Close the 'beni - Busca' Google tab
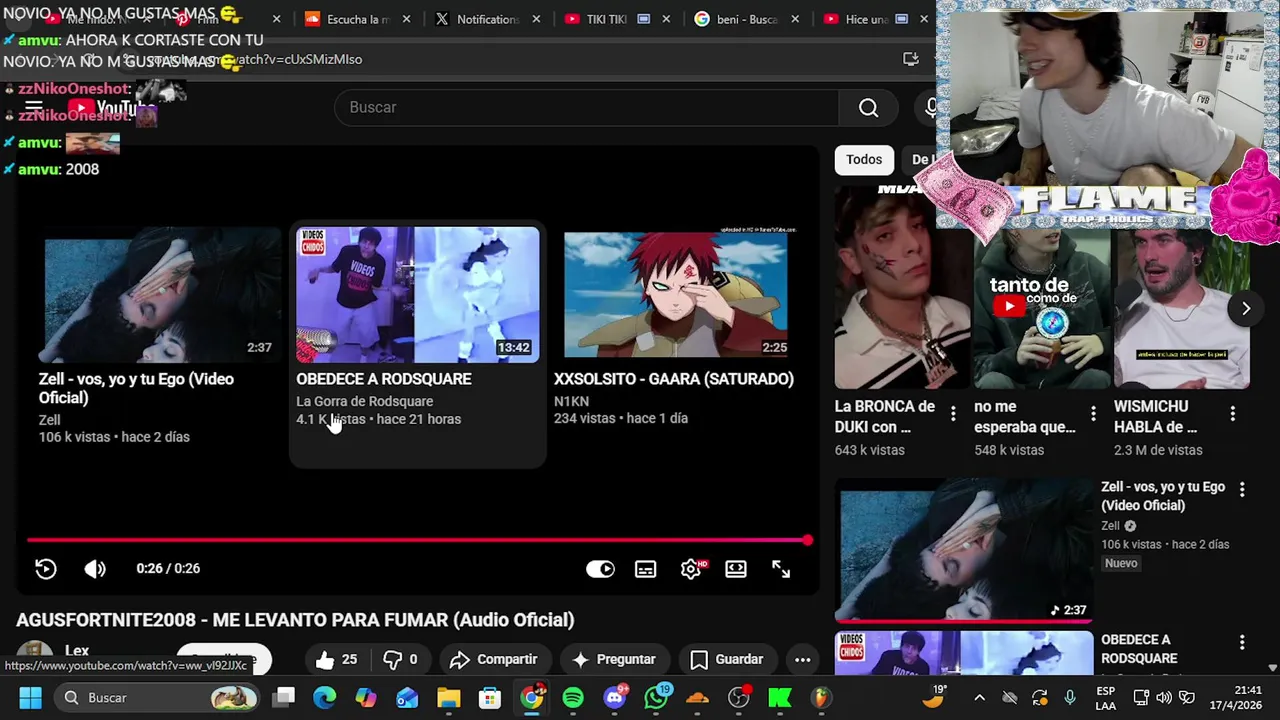This screenshot has height=720, width=1280. [x=796, y=19]
